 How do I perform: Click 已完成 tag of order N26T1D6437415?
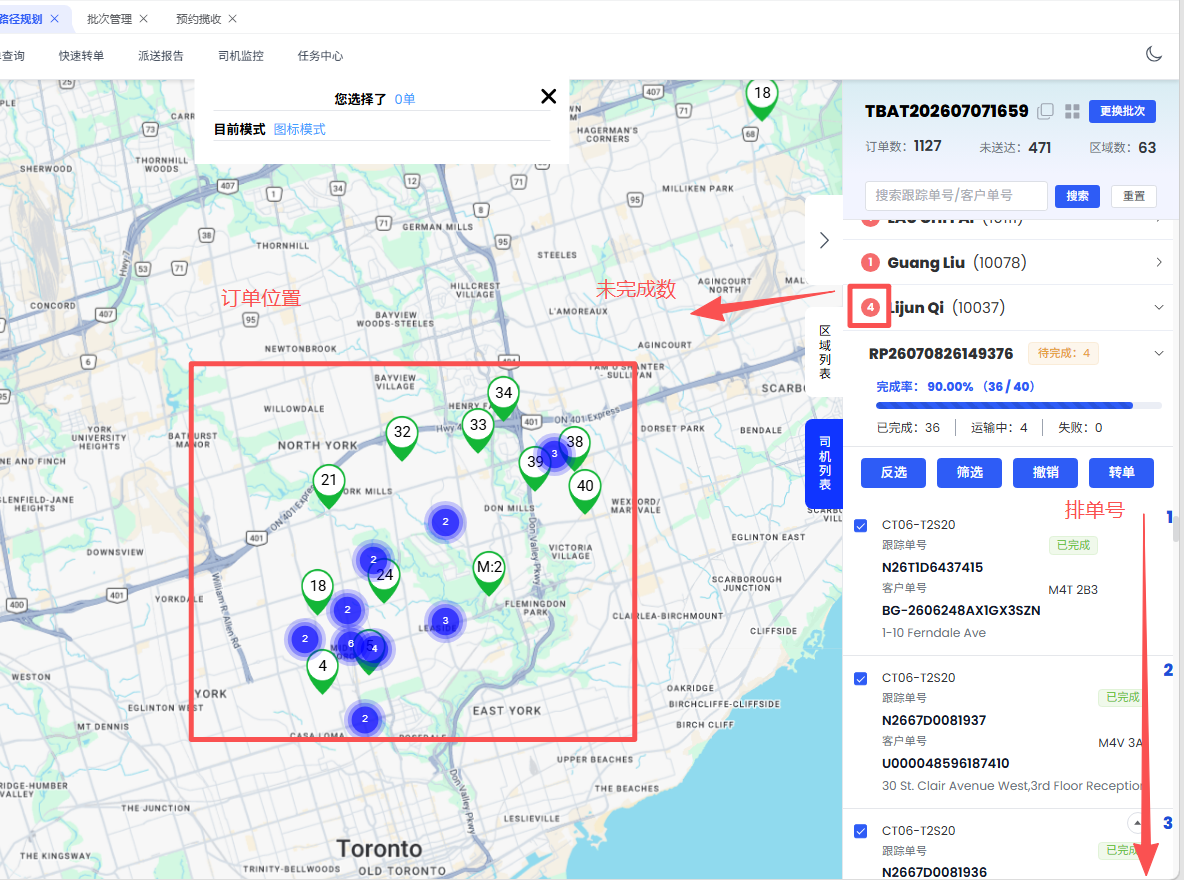click(1073, 545)
